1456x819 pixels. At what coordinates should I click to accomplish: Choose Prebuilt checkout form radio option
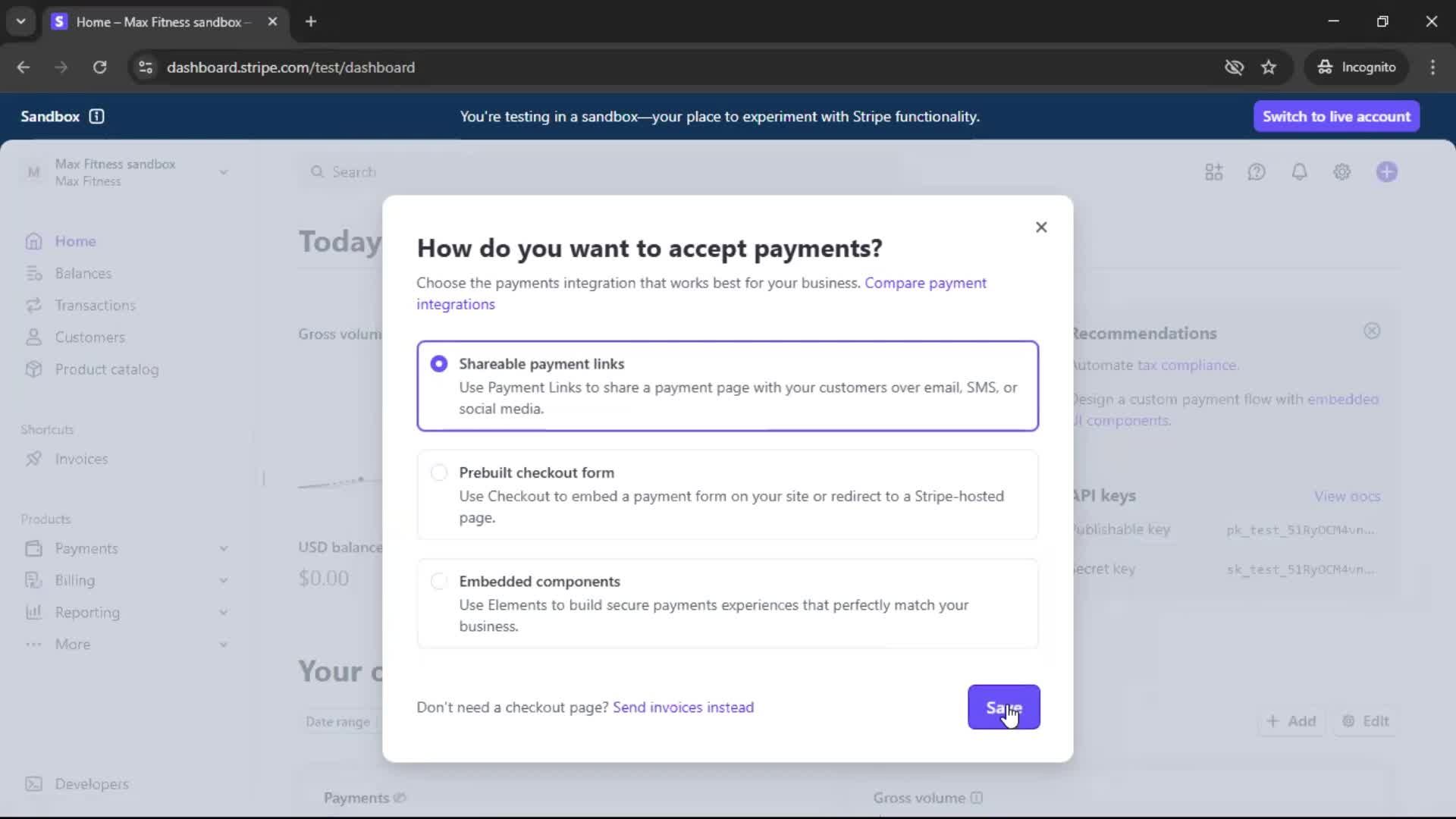pos(438,473)
